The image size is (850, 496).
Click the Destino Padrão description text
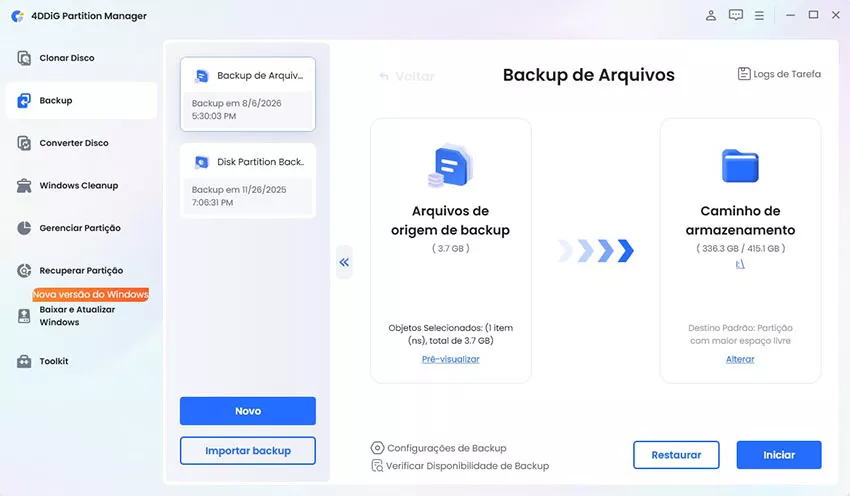coord(740,334)
